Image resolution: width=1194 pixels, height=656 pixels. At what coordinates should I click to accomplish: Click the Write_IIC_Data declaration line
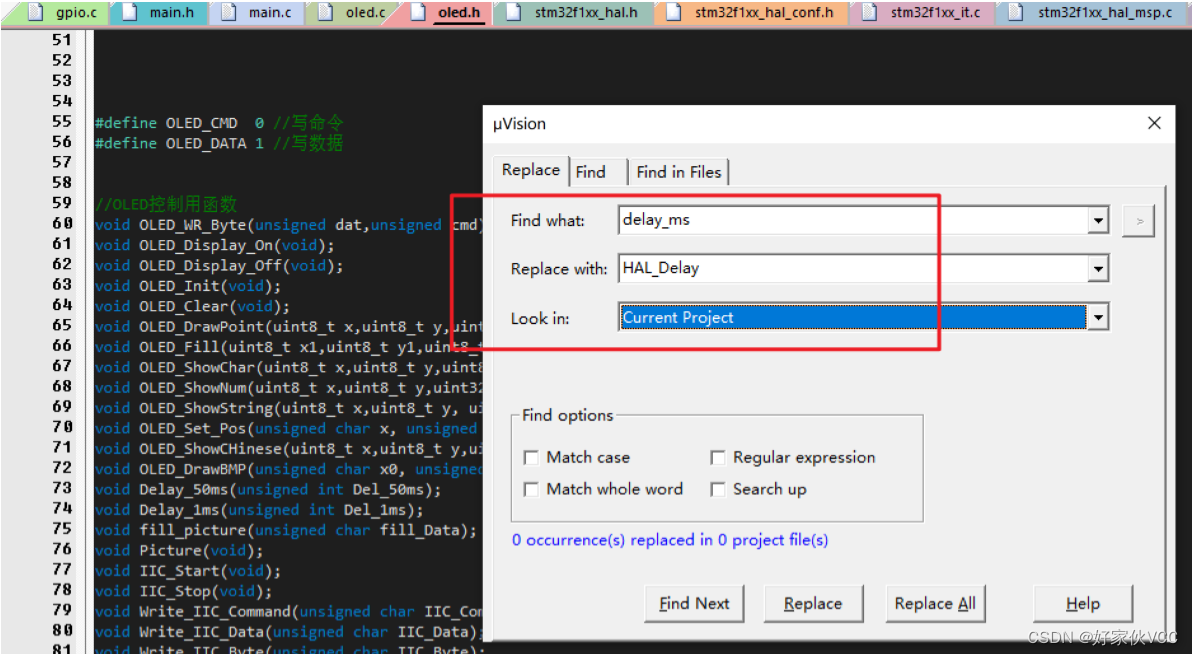289,632
